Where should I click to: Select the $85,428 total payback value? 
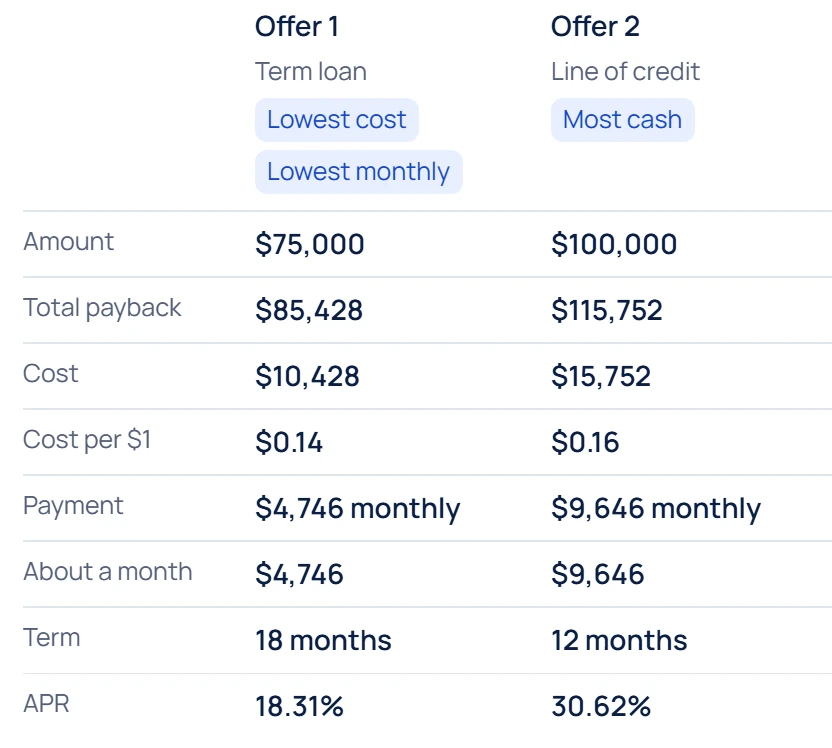(309, 310)
